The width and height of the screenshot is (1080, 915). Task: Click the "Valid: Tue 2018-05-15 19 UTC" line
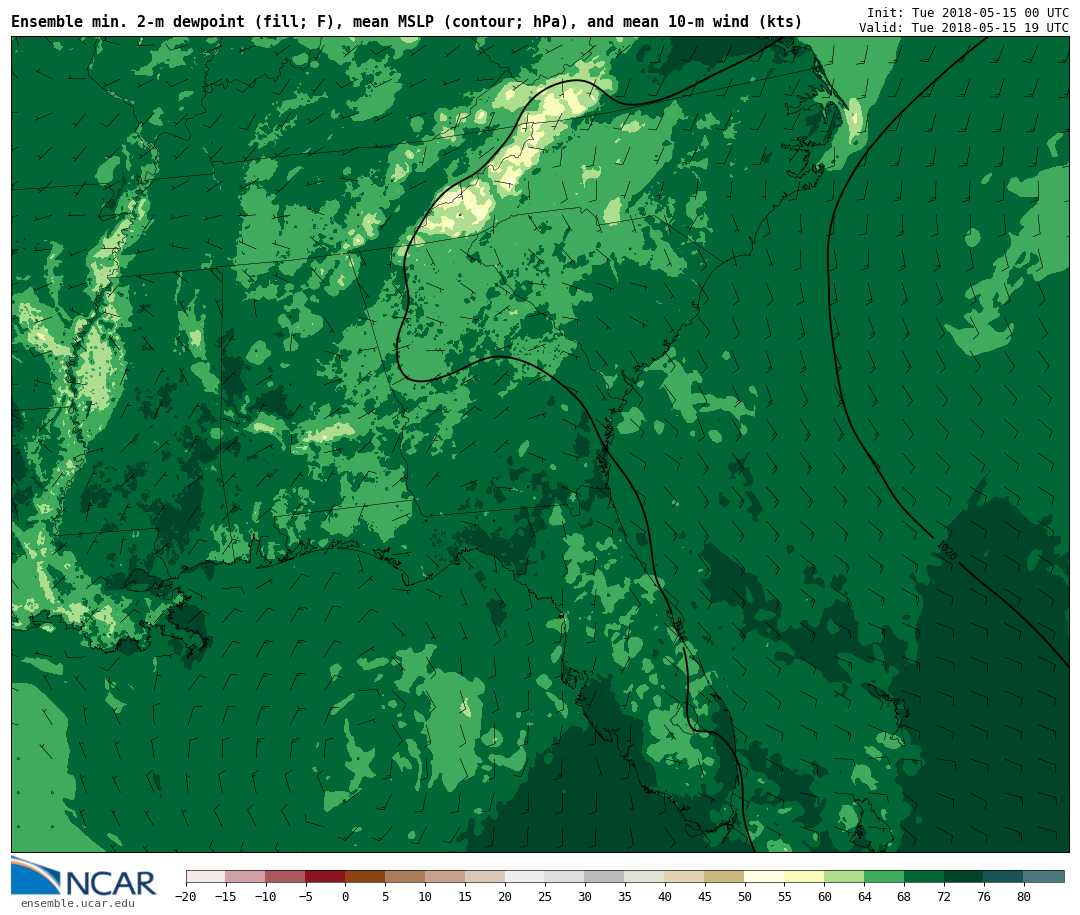[964, 28]
